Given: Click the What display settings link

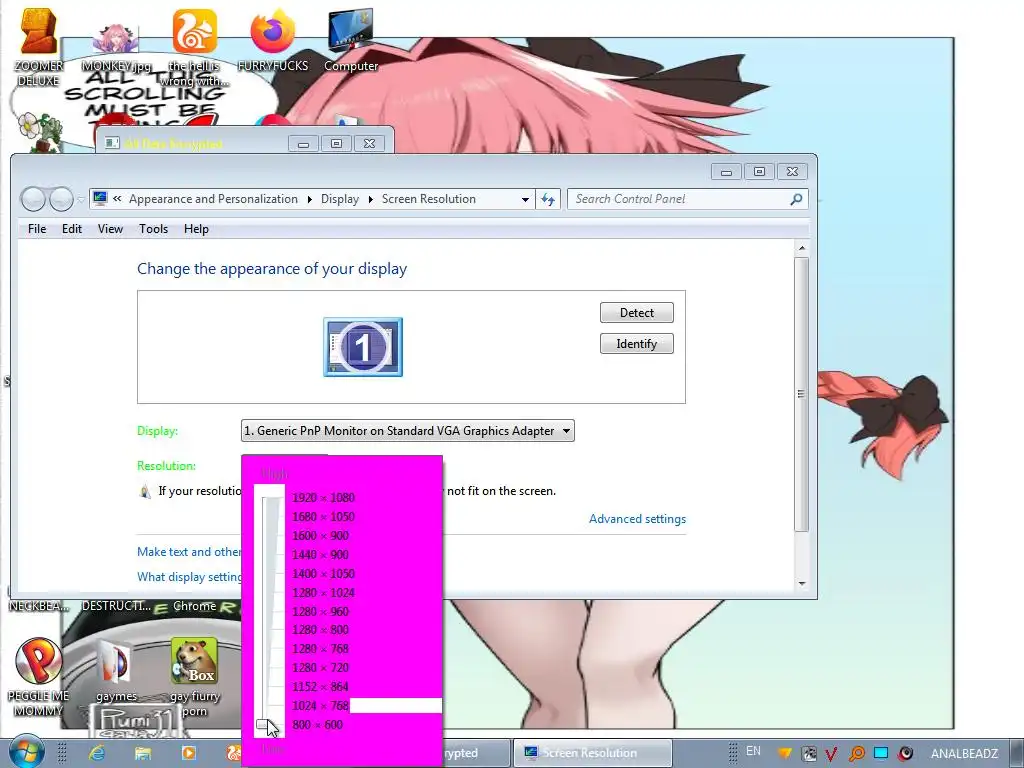Looking at the screenshot, I should [189, 577].
